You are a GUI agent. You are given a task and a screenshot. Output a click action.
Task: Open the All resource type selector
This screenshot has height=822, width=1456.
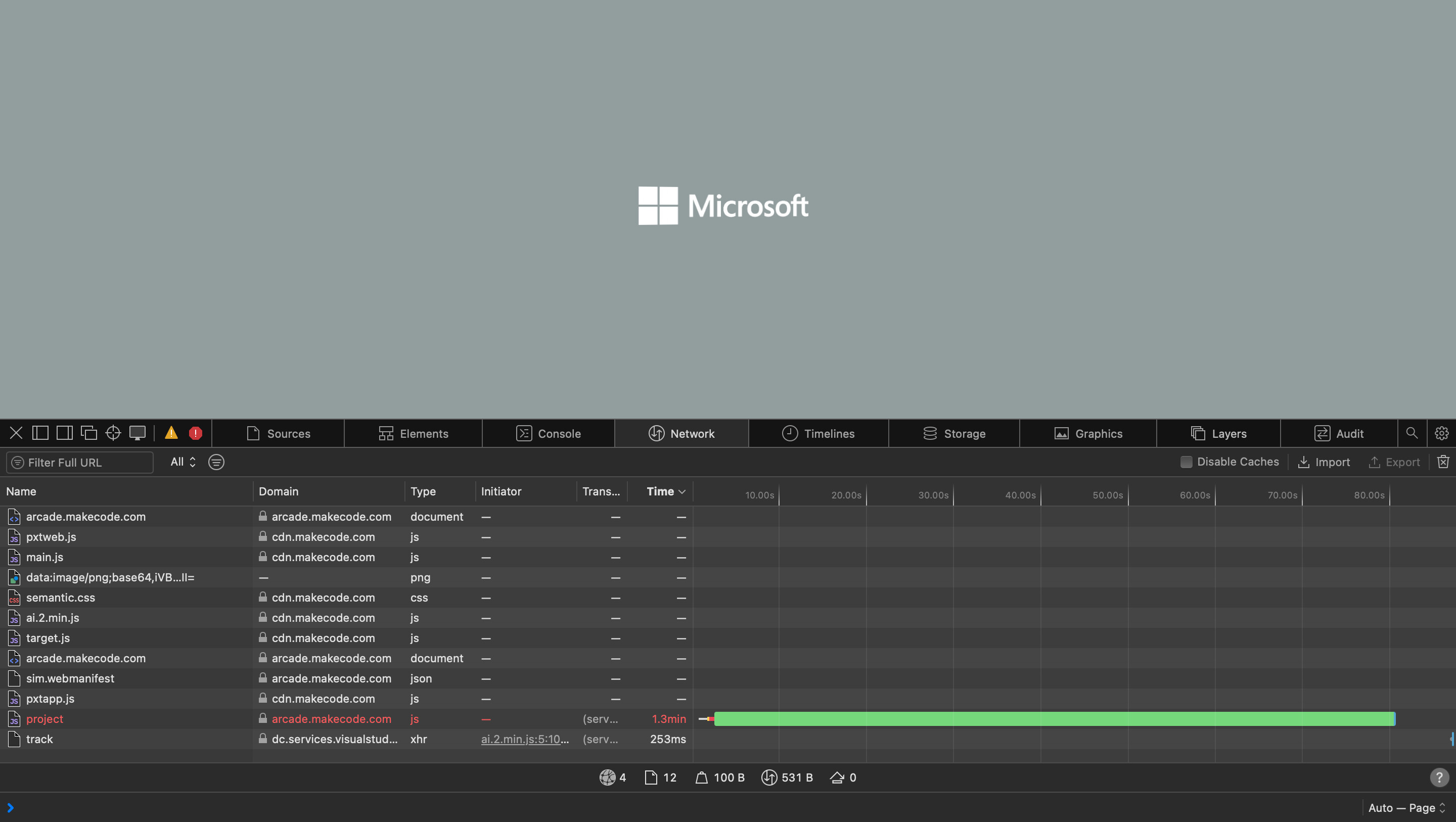(183, 462)
